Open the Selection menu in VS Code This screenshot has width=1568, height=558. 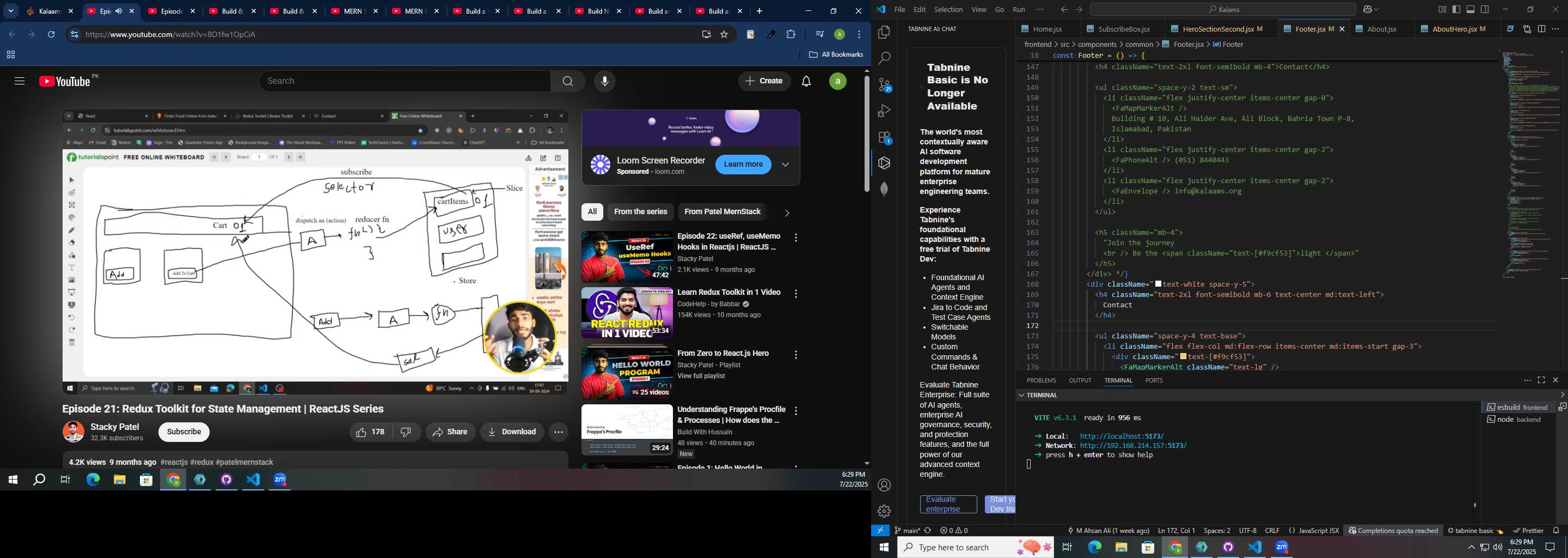point(948,10)
